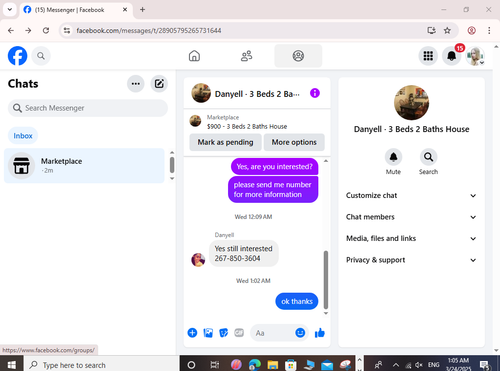The width and height of the screenshot is (500, 371).
Task: Open the Groups icon in top navigation
Action: [298, 56]
